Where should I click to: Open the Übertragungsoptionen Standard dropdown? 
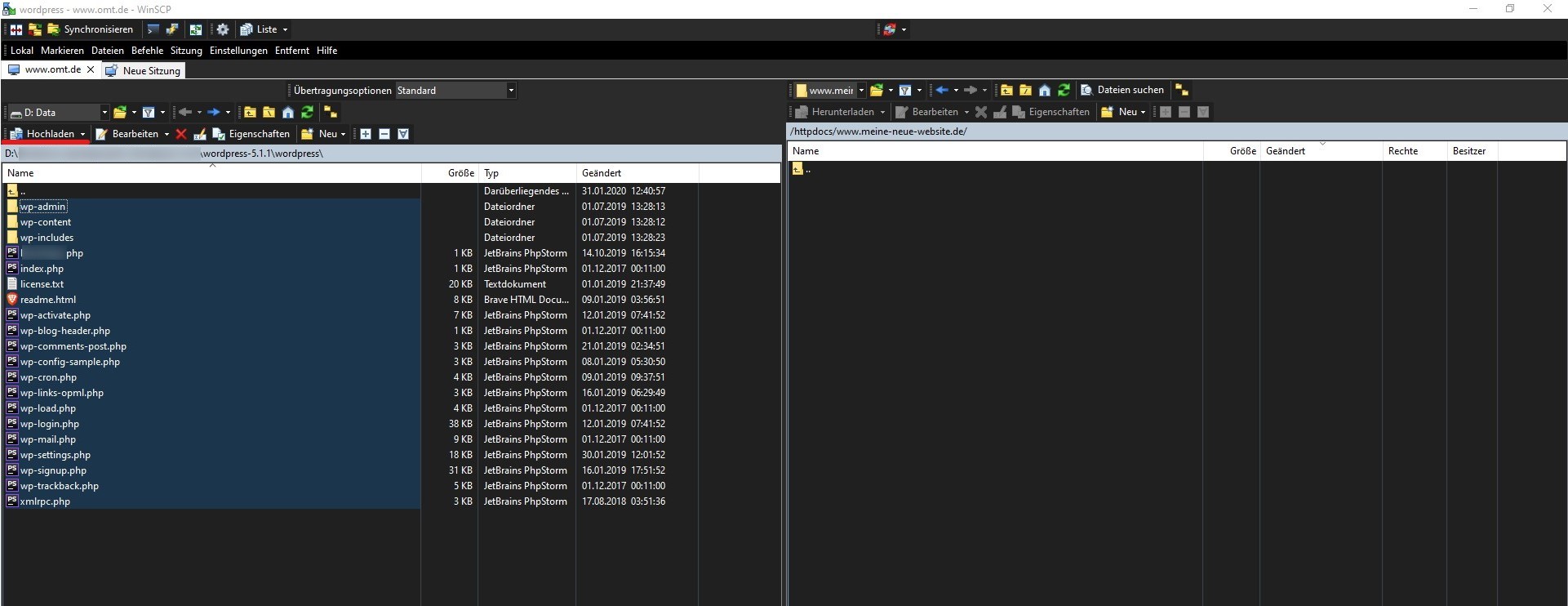[455, 91]
